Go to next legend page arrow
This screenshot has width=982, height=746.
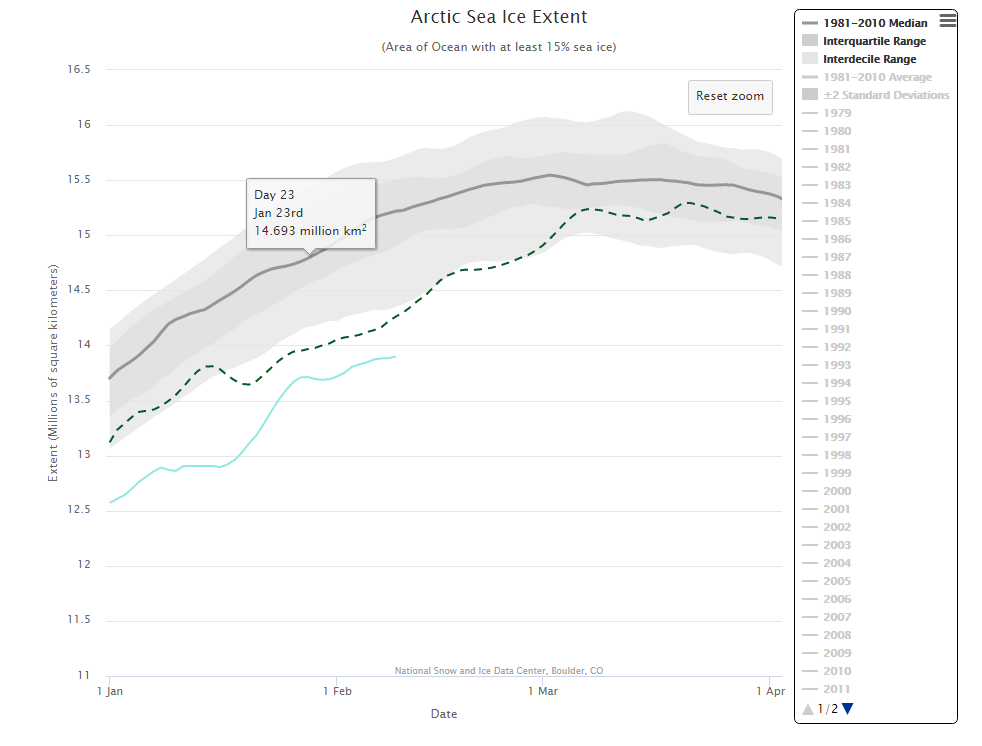[848, 709]
